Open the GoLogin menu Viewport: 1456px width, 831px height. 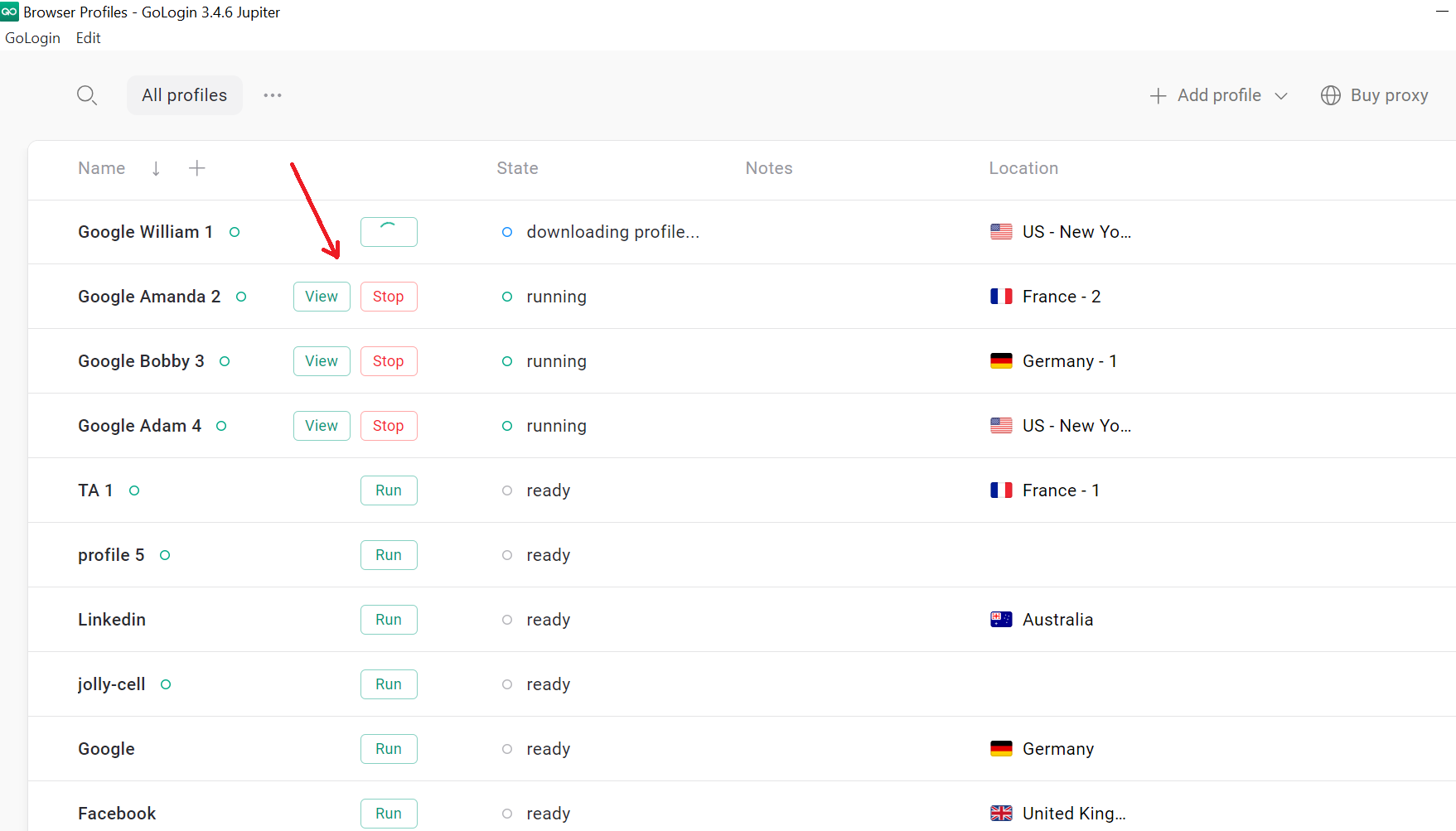pyautogui.click(x=32, y=38)
